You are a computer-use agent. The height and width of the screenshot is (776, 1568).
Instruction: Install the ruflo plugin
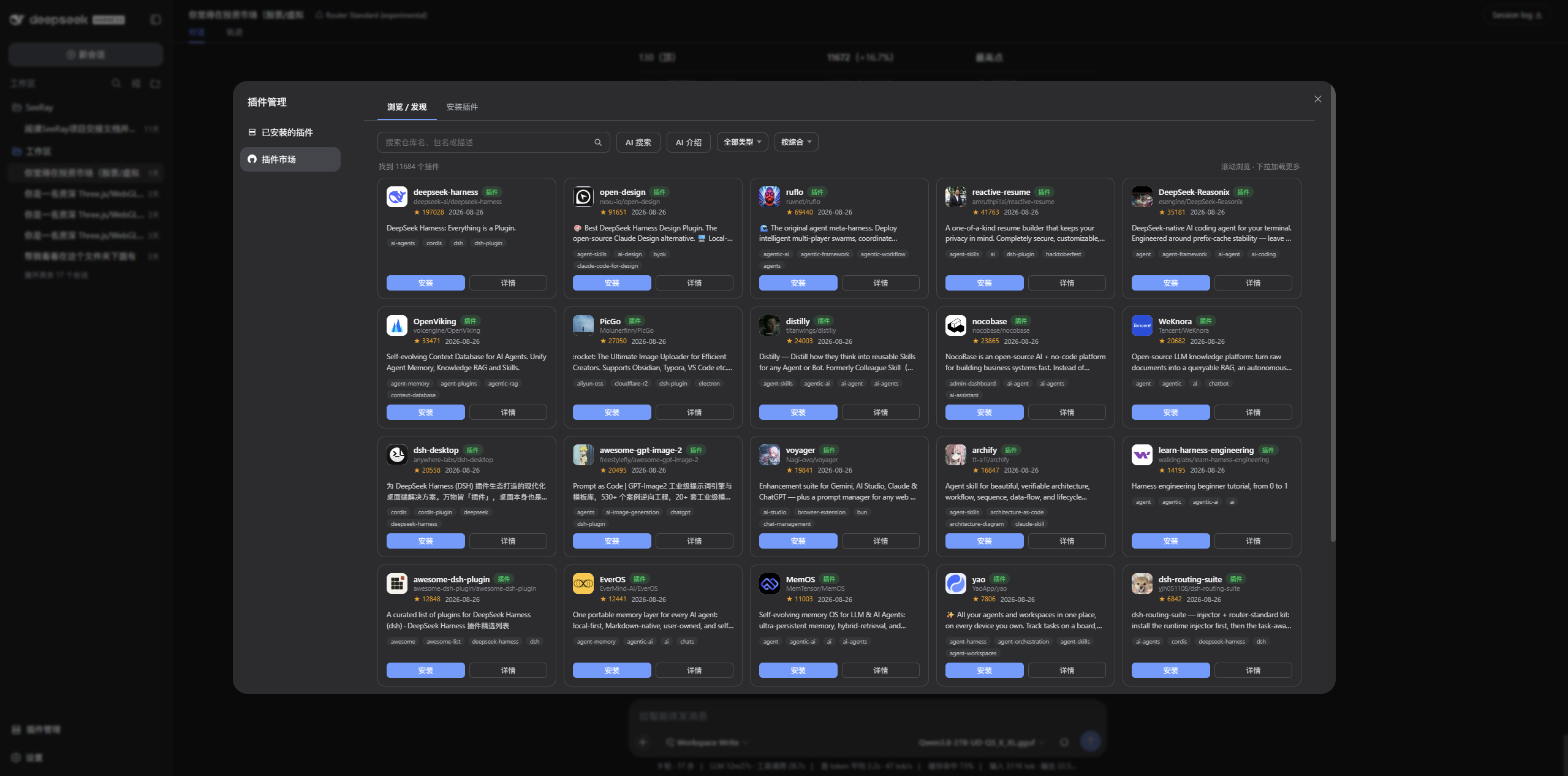(798, 283)
